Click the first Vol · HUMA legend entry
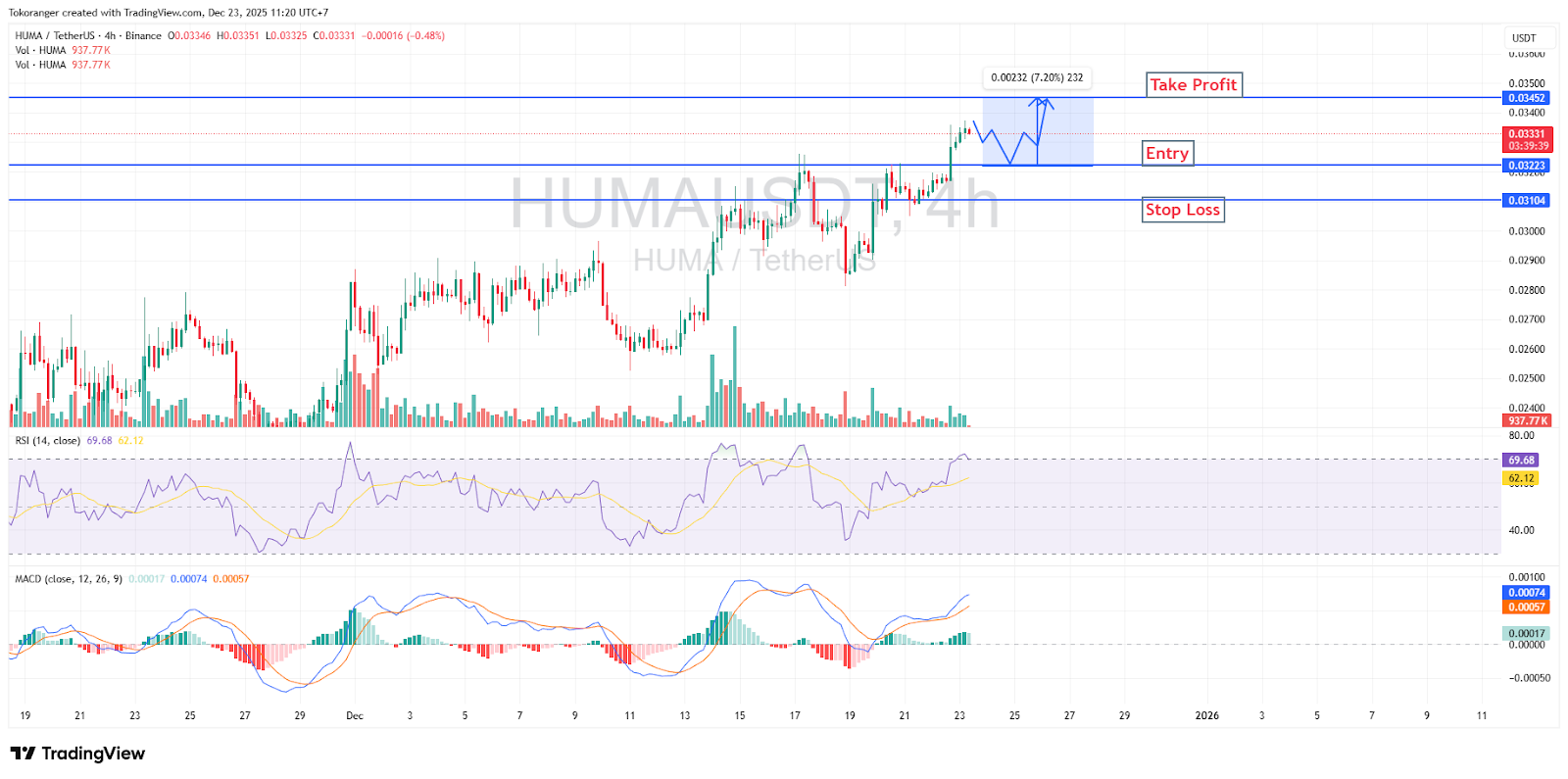 (40, 50)
